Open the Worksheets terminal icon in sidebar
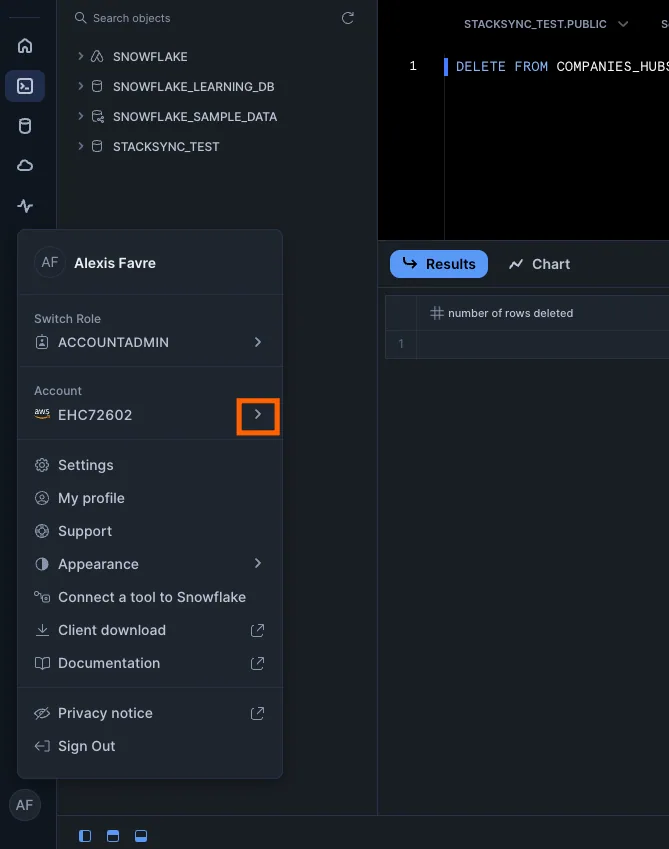 [x=25, y=86]
